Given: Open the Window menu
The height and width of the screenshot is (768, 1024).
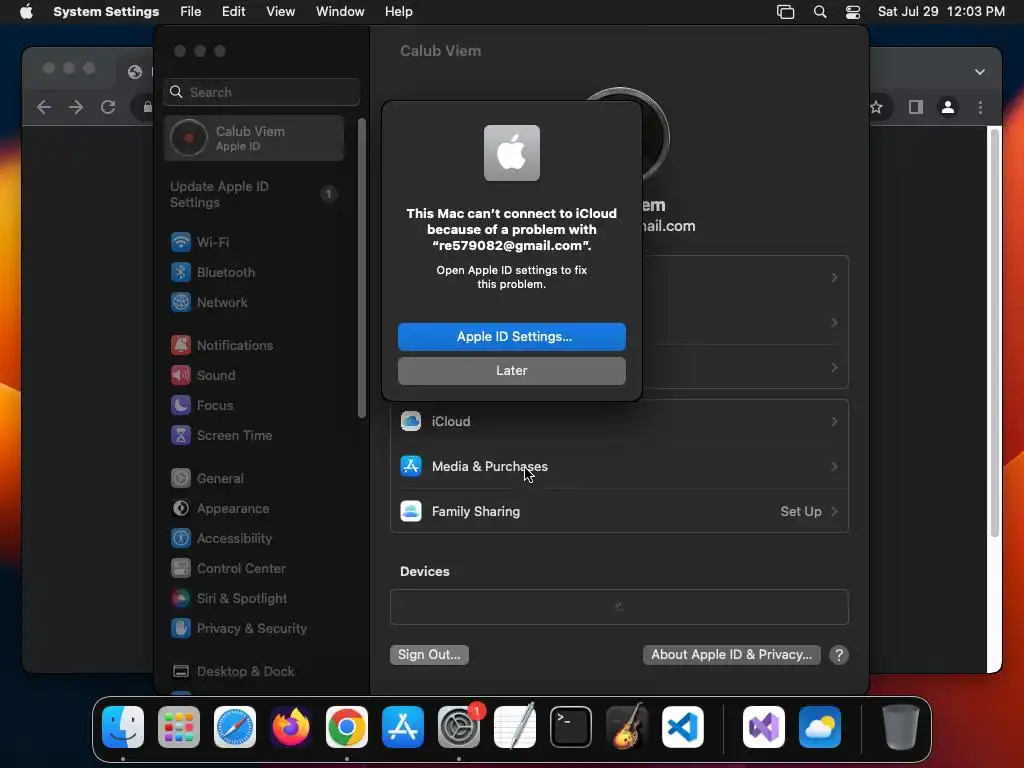Looking at the screenshot, I should click(340, 12).
